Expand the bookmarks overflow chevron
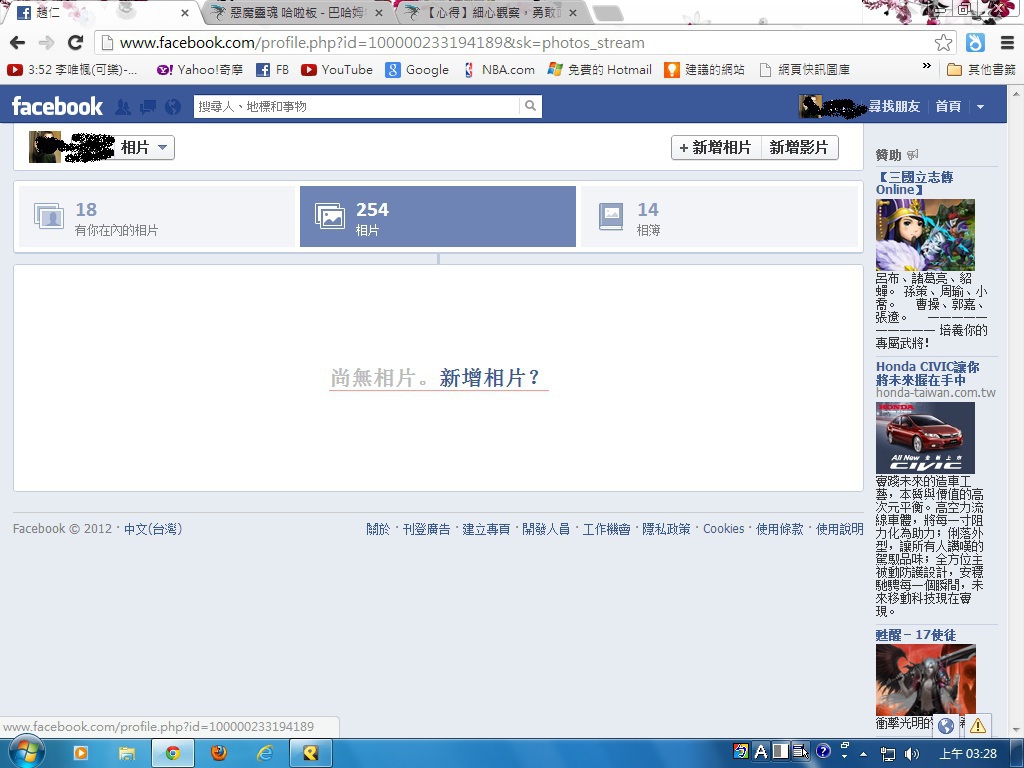The width and height of the screenshot is (1024, 768). pos(927,66)
